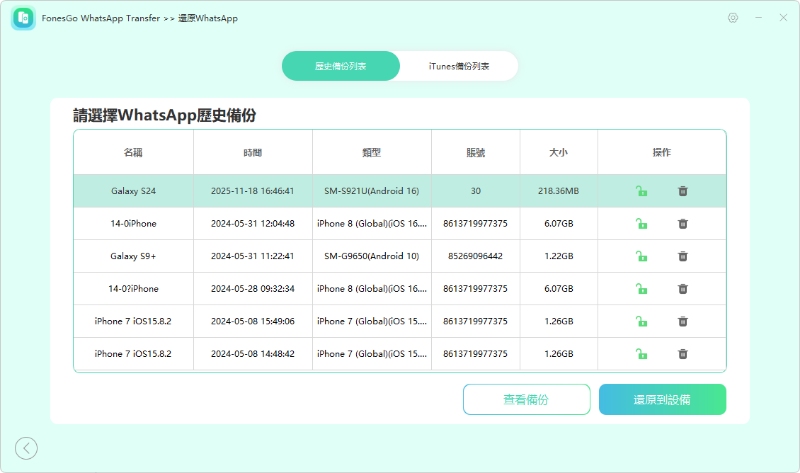The height and width of the screenshot is (473, 800).
Task: Click the account number 85269096442
Action: 476,256
